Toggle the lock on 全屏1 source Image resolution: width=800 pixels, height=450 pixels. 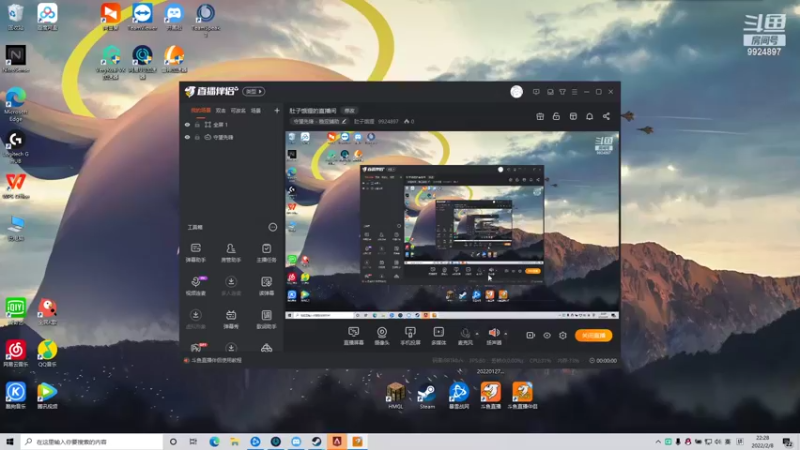pos(197,124)
